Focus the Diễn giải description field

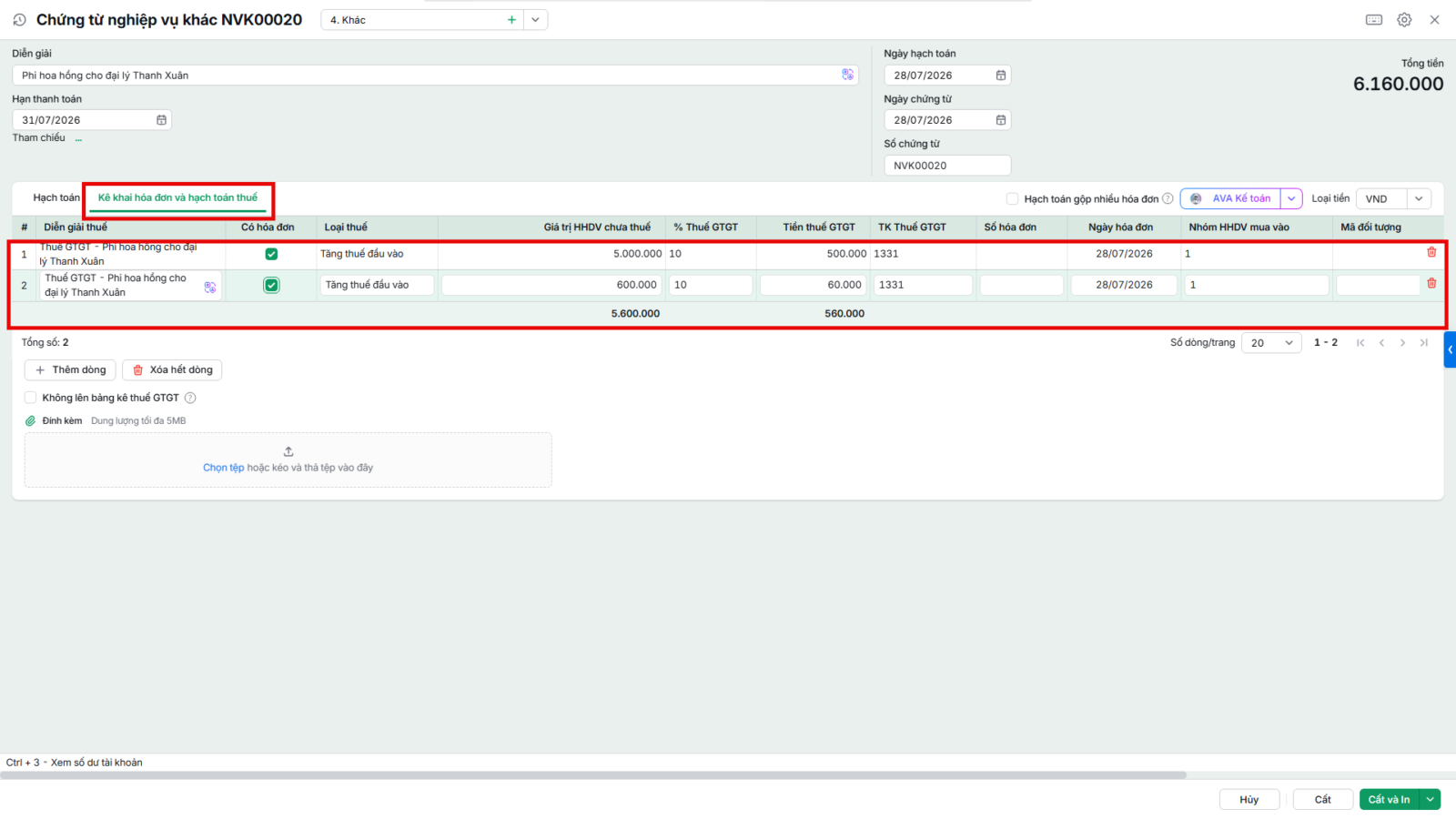pos(435,76)
